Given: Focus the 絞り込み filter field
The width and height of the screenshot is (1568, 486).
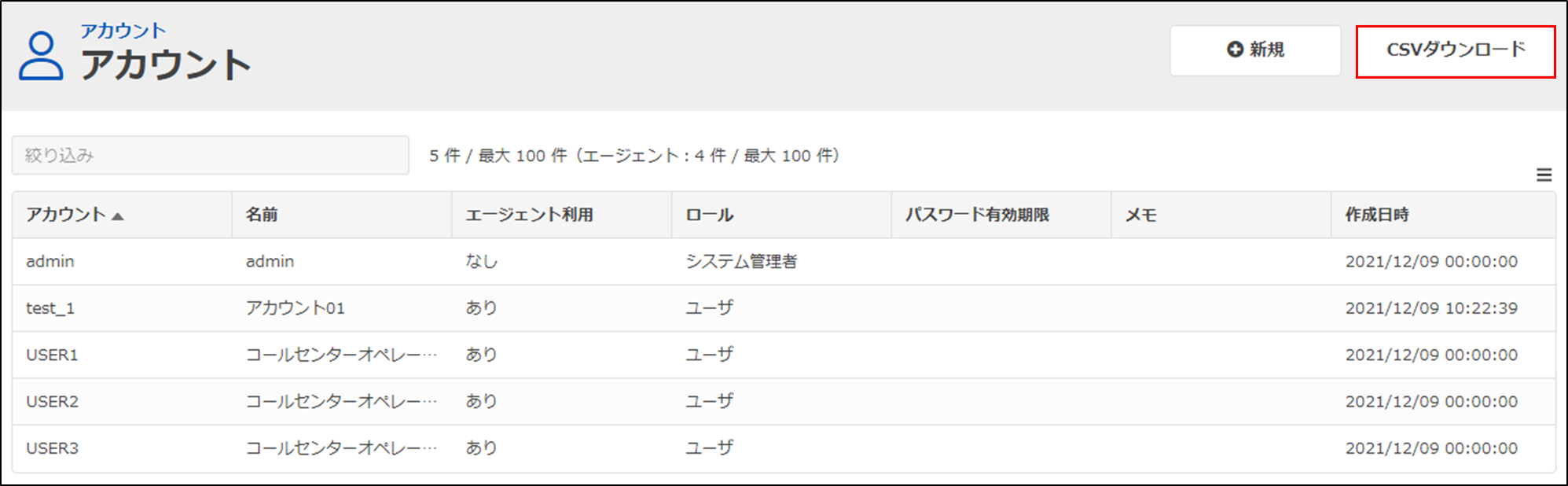Looking at the screenshot, I should coord(211,155).
